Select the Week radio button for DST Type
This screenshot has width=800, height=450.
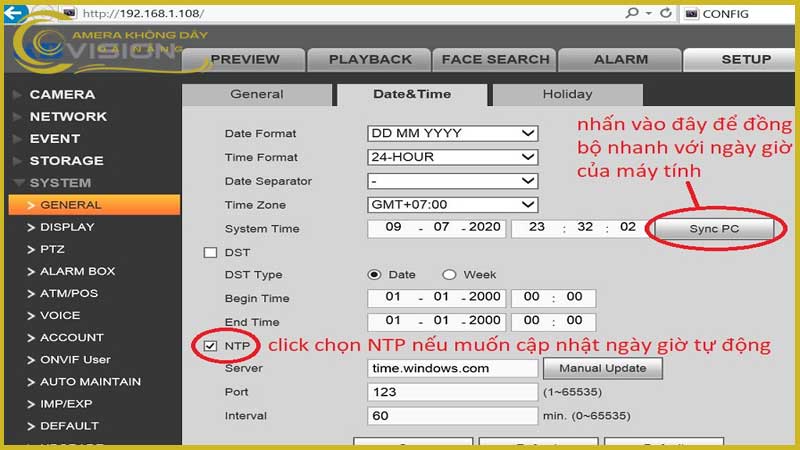449,275
